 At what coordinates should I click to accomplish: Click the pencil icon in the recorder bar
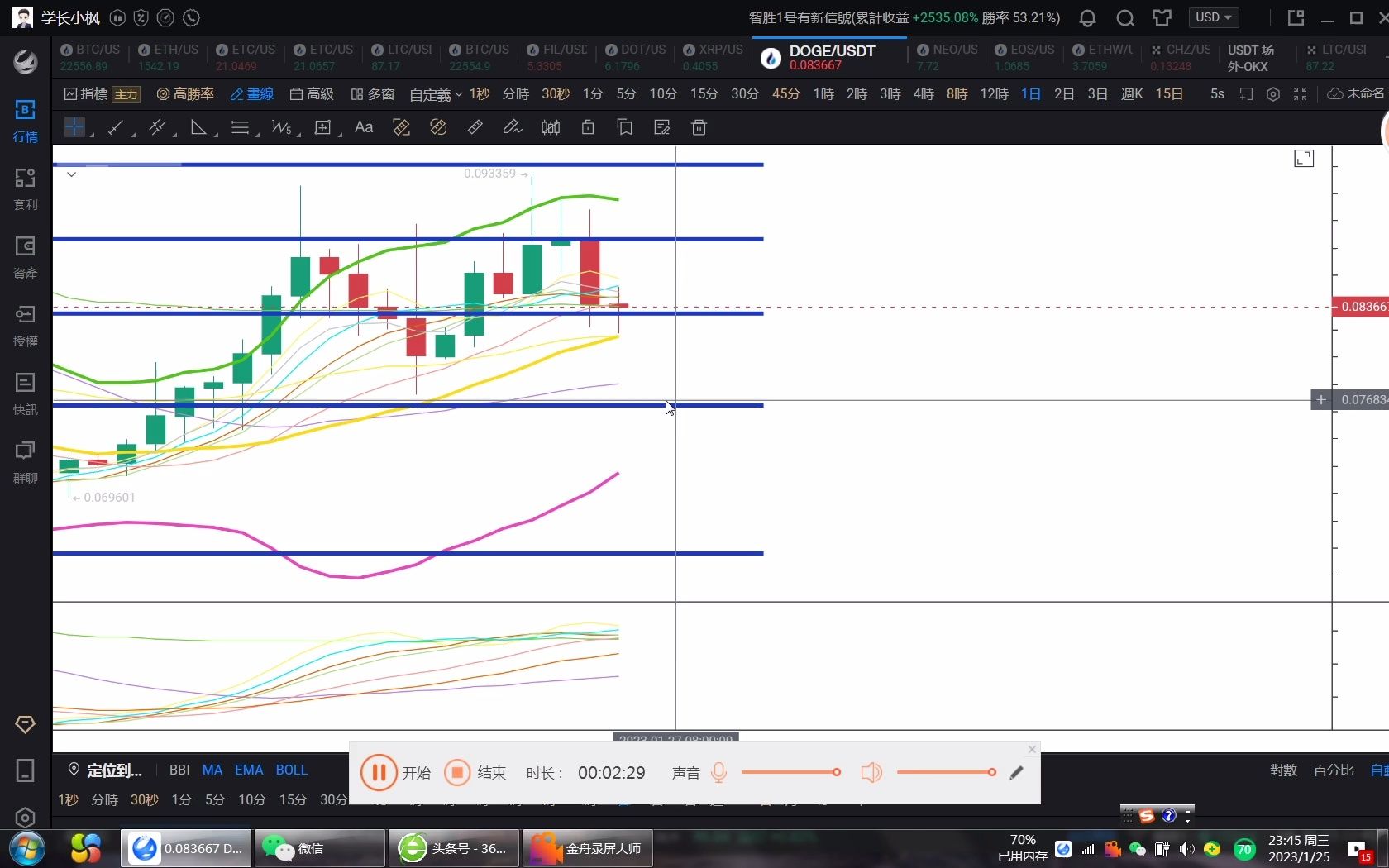pos(1016,773)
